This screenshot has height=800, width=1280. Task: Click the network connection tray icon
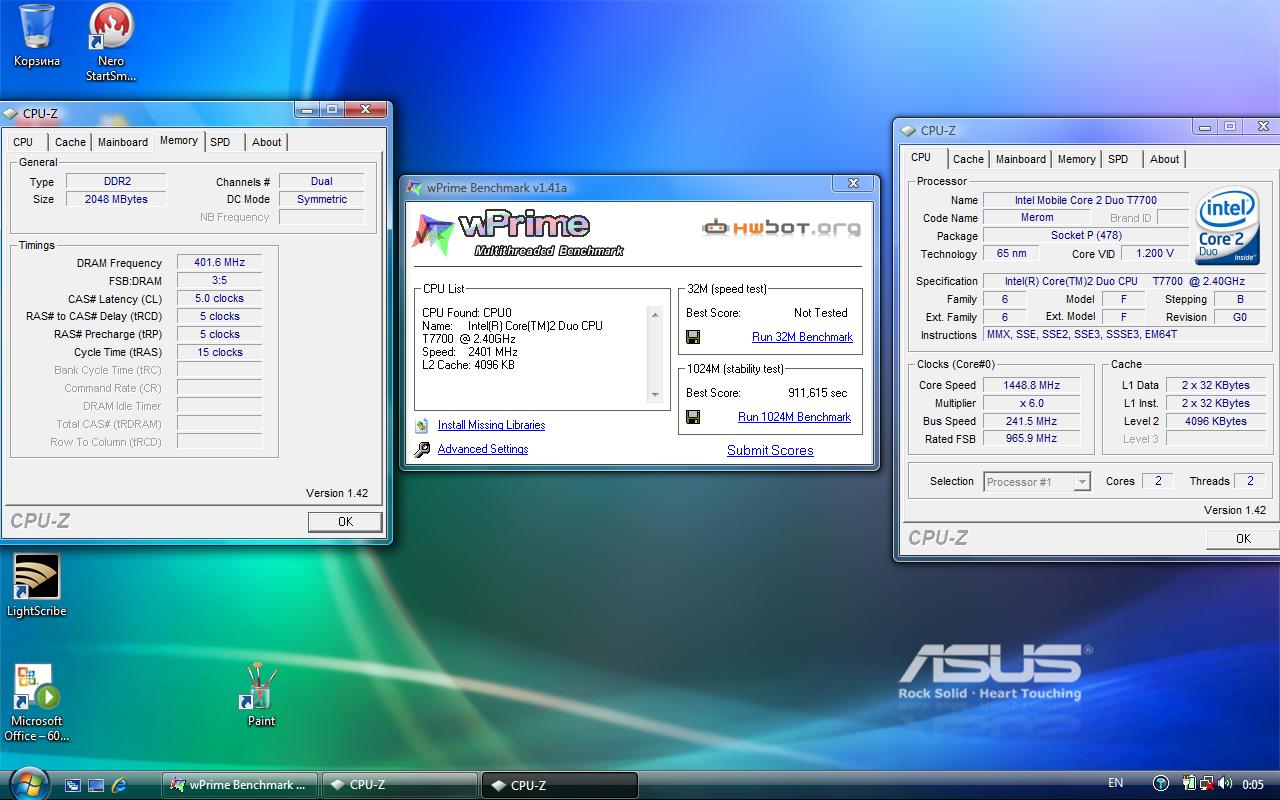1207,784
